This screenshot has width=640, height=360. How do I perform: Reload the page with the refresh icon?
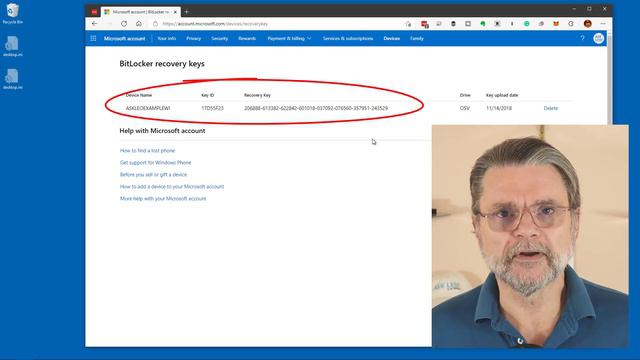[x=124, y=24]
